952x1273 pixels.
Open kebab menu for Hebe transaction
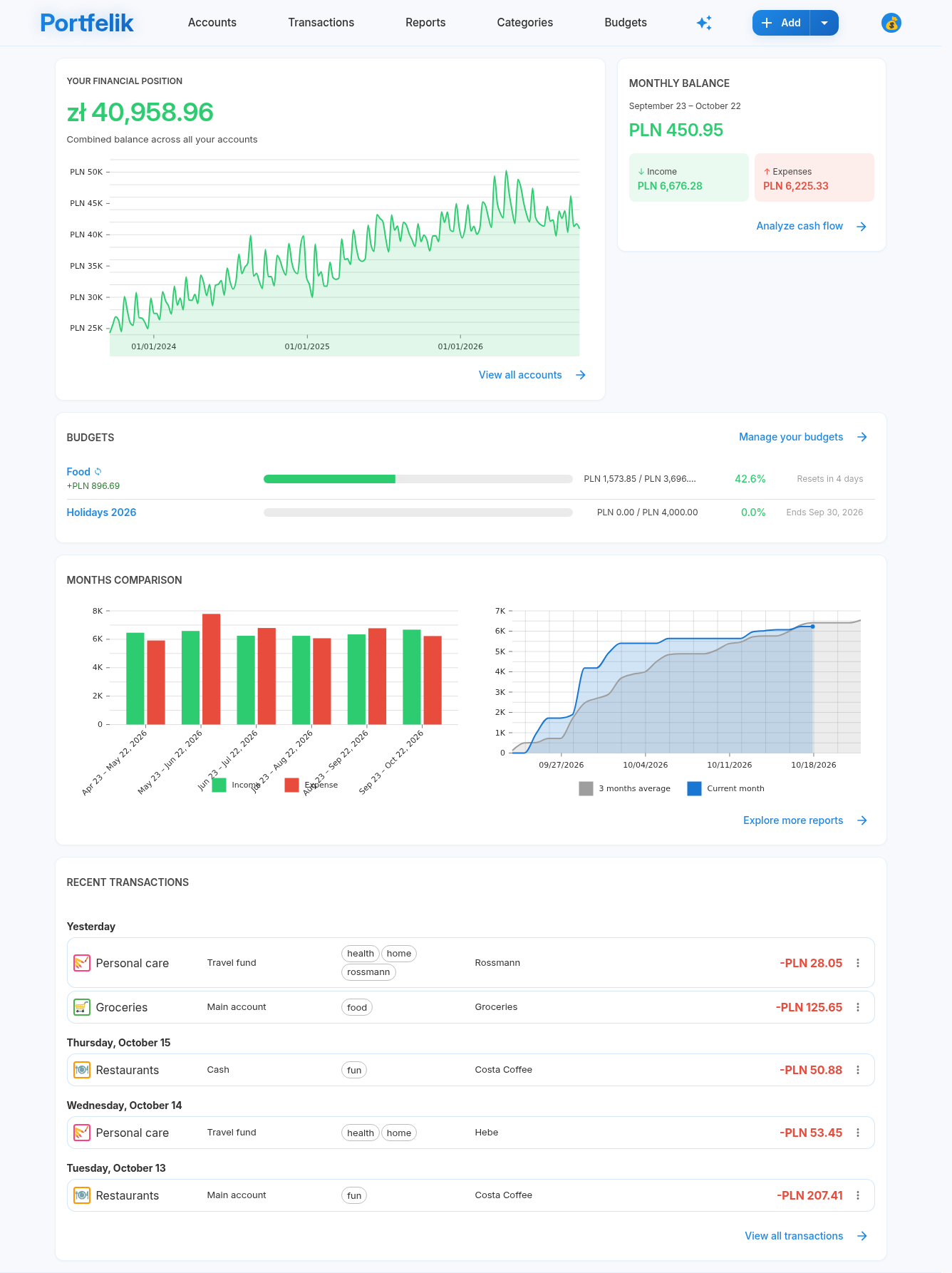(858, 1133)
